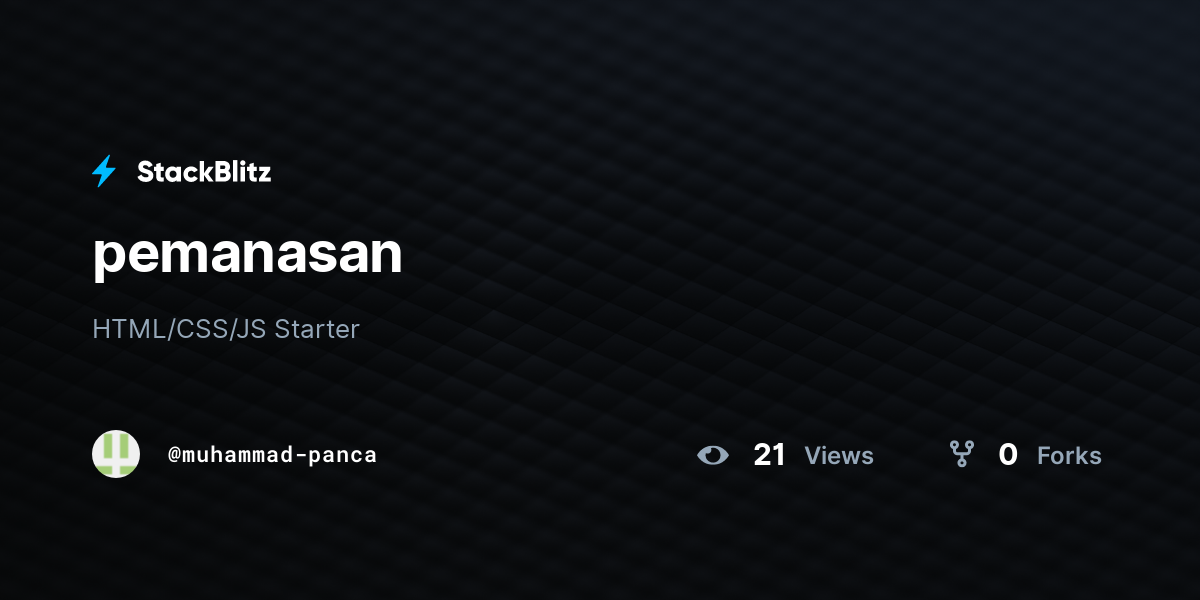Click the fork count number 0
The image size is (1200, 600).
[1008, 455]
